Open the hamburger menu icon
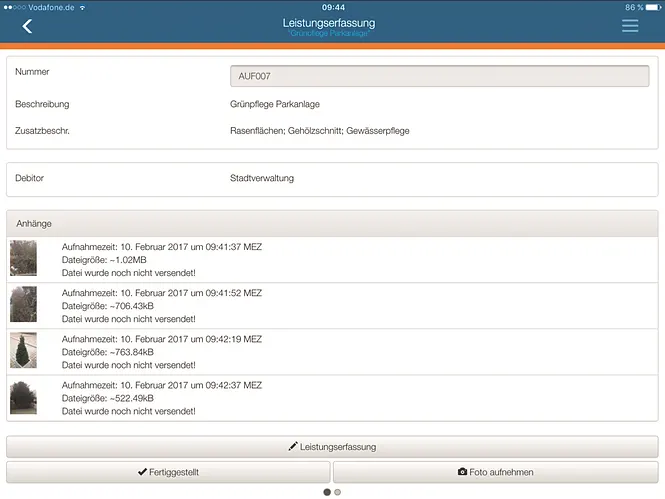 pyautogui.click(x=630, y=25)
